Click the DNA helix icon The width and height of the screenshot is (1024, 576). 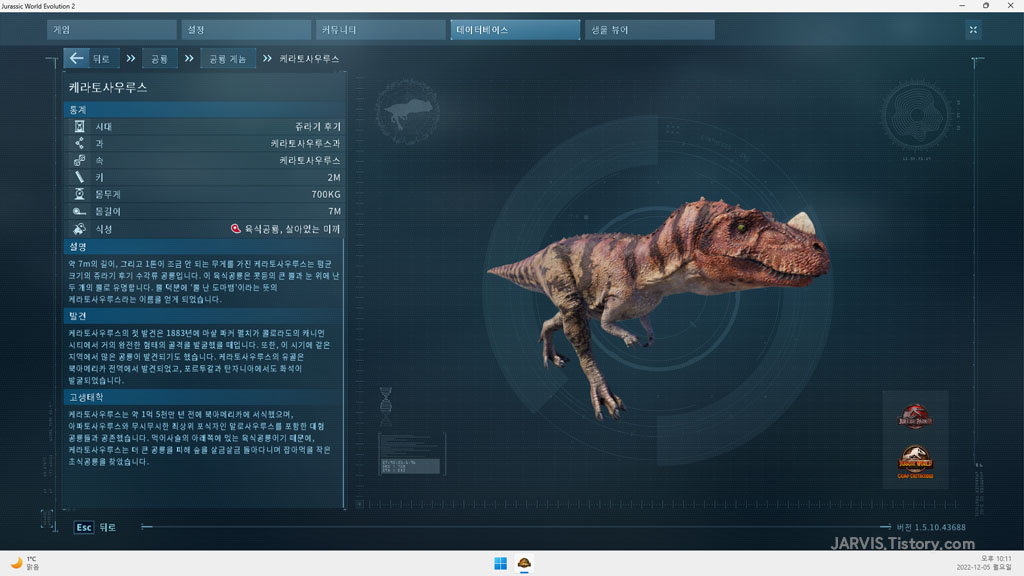(386, 407)
